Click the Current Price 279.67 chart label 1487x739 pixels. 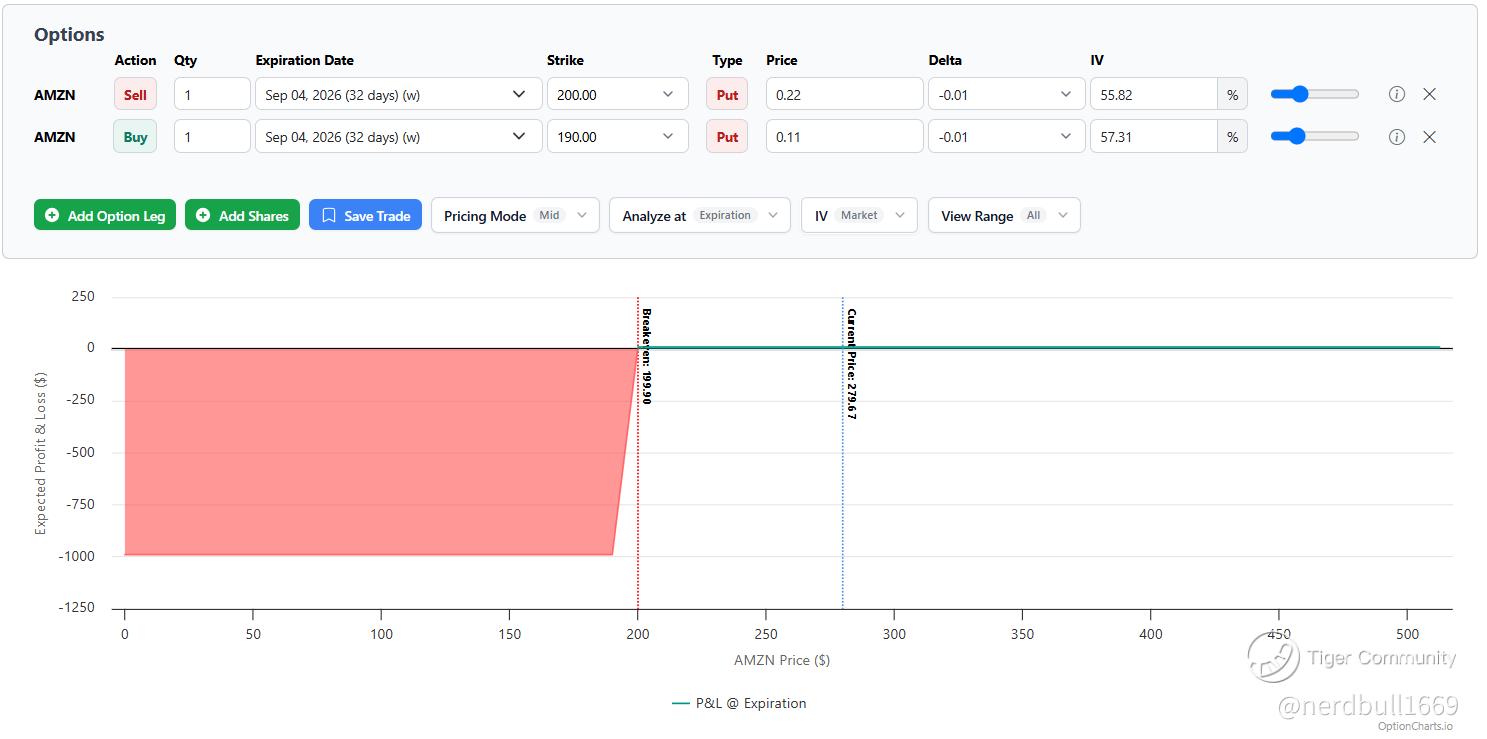point(851,364)
